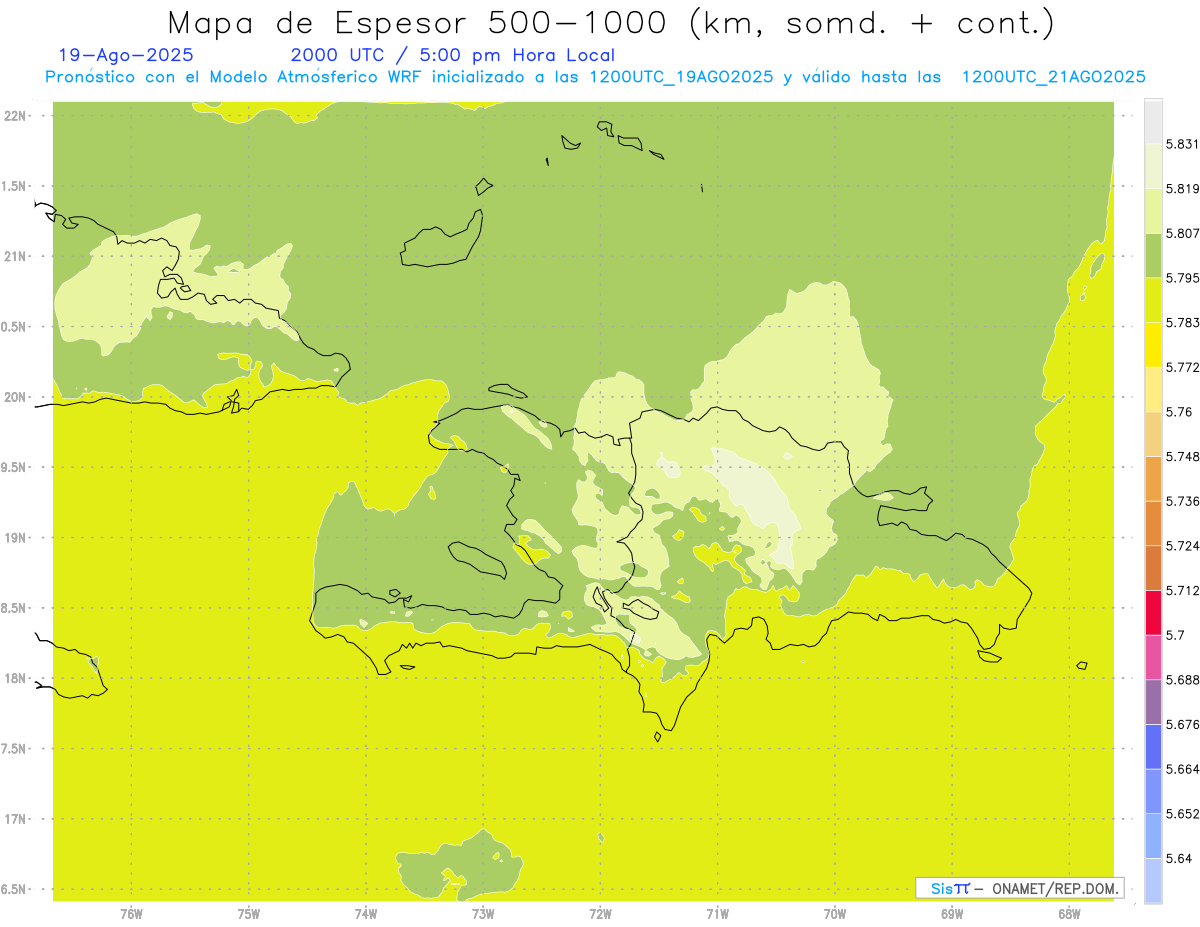Select brown-orange swatch between 5.712 and 5.724
Image resolution: width=1200 pixels, height=927 pixels.
coord(1153,567)
